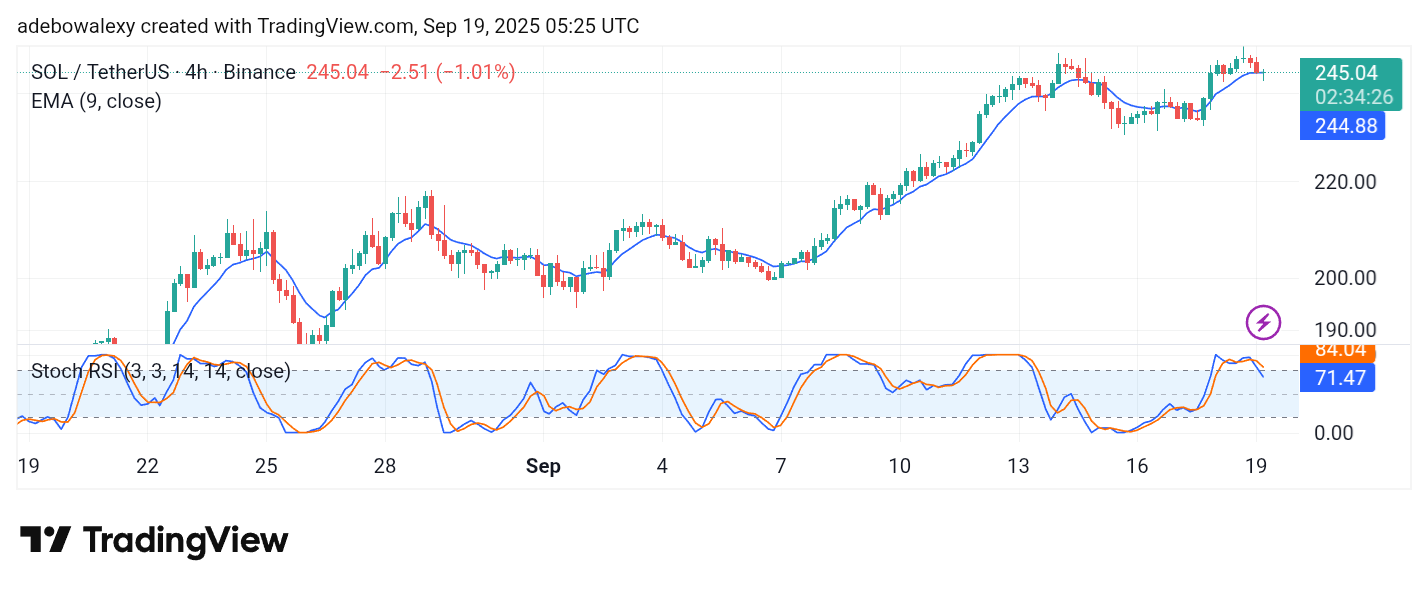Click the 200.00 price axis label
Screen dimensions: 1428x591
pyautogui.click(x=1345, y=278)
